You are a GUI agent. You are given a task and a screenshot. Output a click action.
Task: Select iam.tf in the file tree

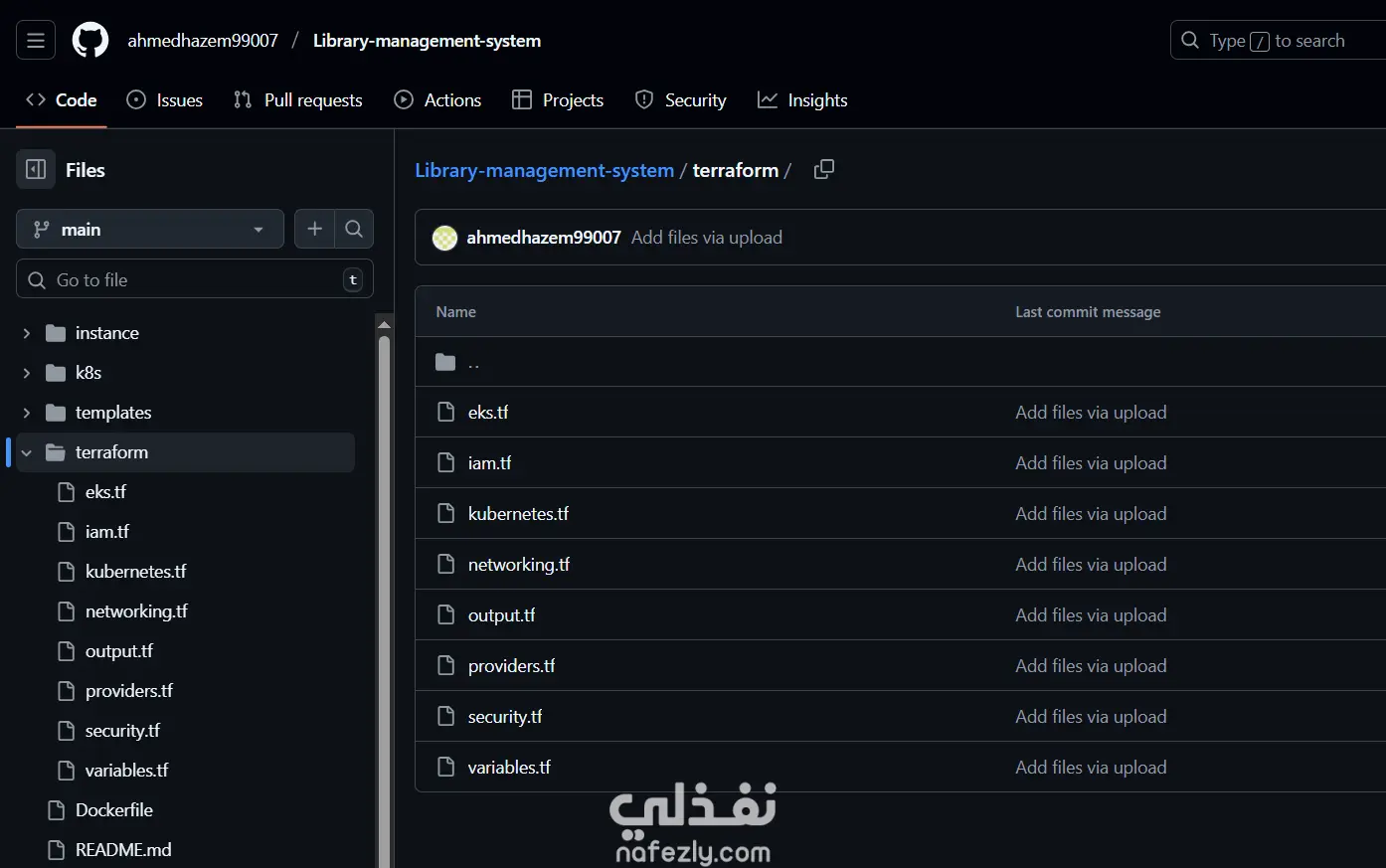[107, 532]
